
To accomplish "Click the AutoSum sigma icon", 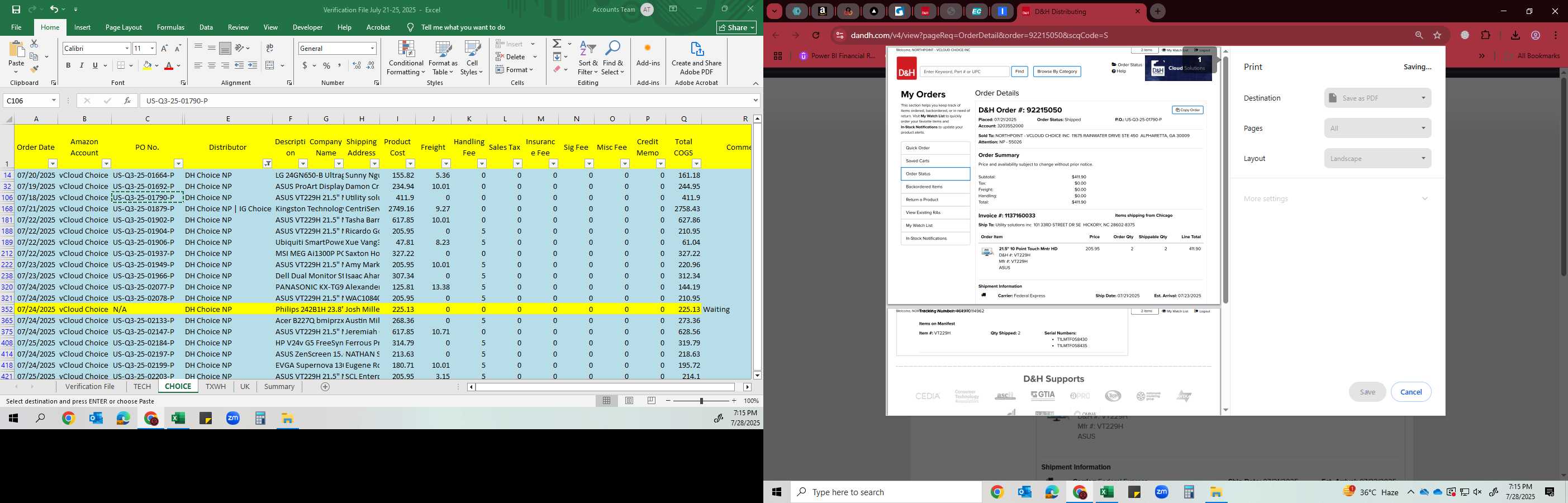I will 557,44.
